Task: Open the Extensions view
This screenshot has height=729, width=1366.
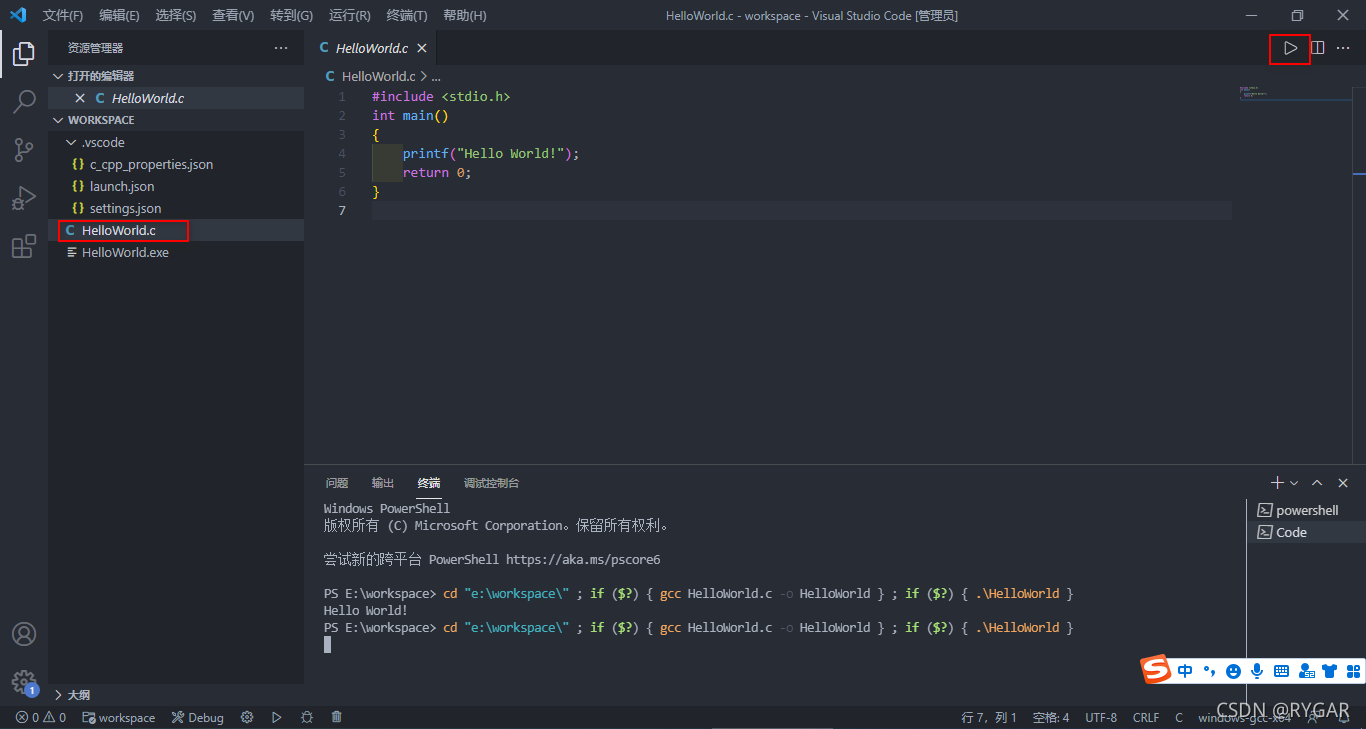Action: pyautogui.click(x=24, y=246)
